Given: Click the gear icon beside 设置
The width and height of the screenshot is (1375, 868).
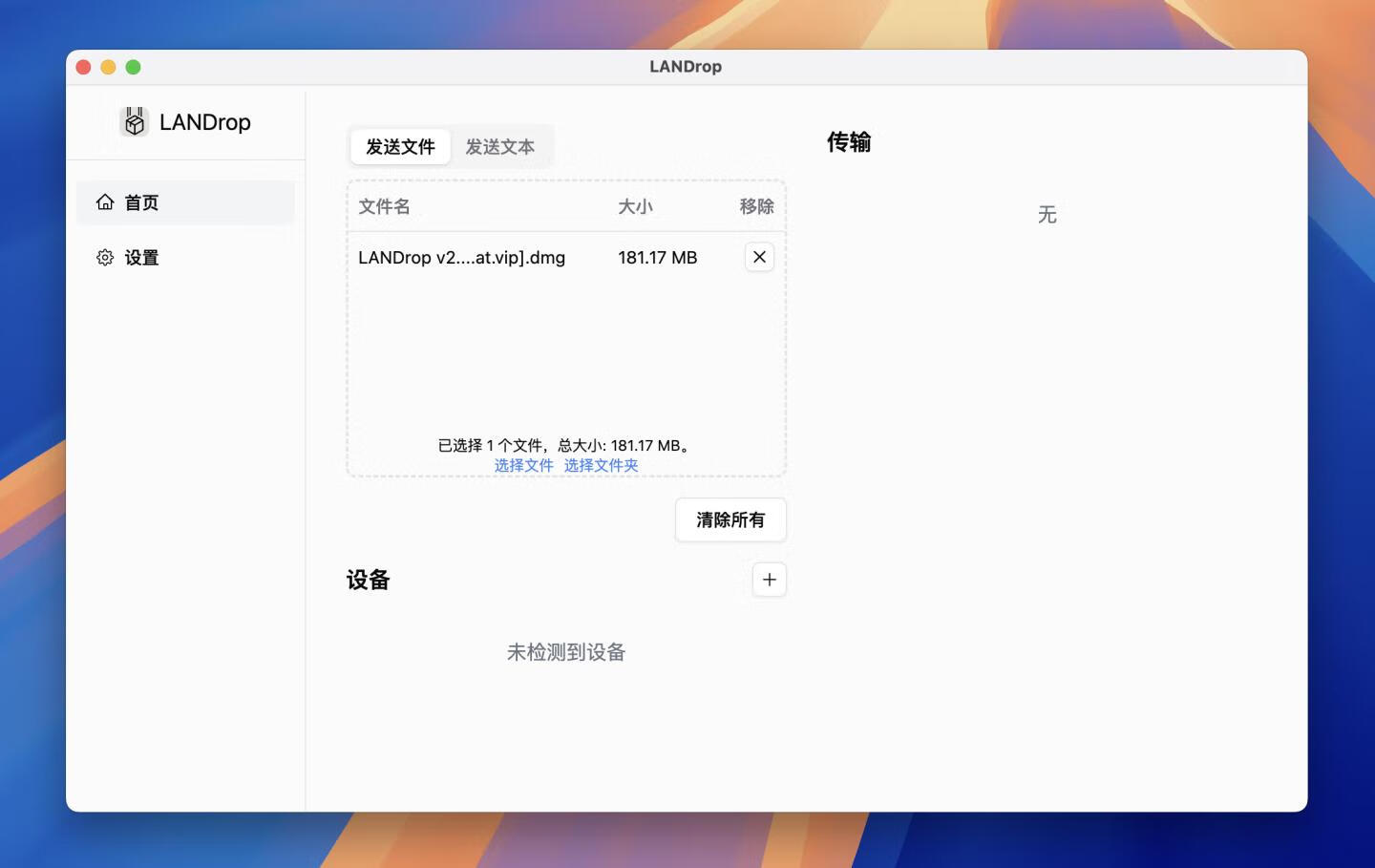Looking at the screenshot, I should click(105, 258).
